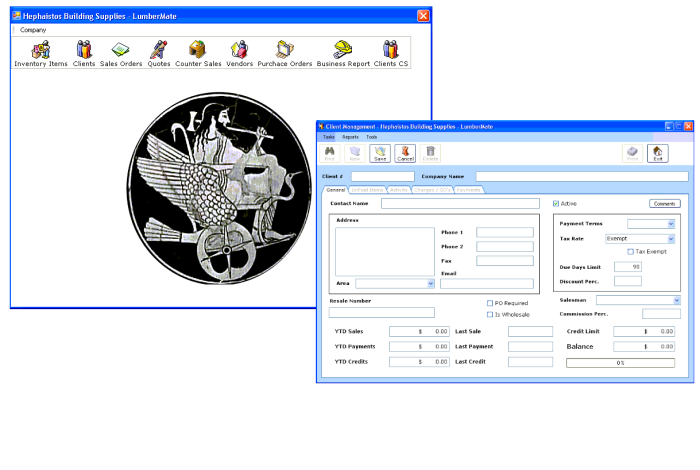Click the Company Name field
Viewport: 700px width, 470px height.
[x=582, y=176]
